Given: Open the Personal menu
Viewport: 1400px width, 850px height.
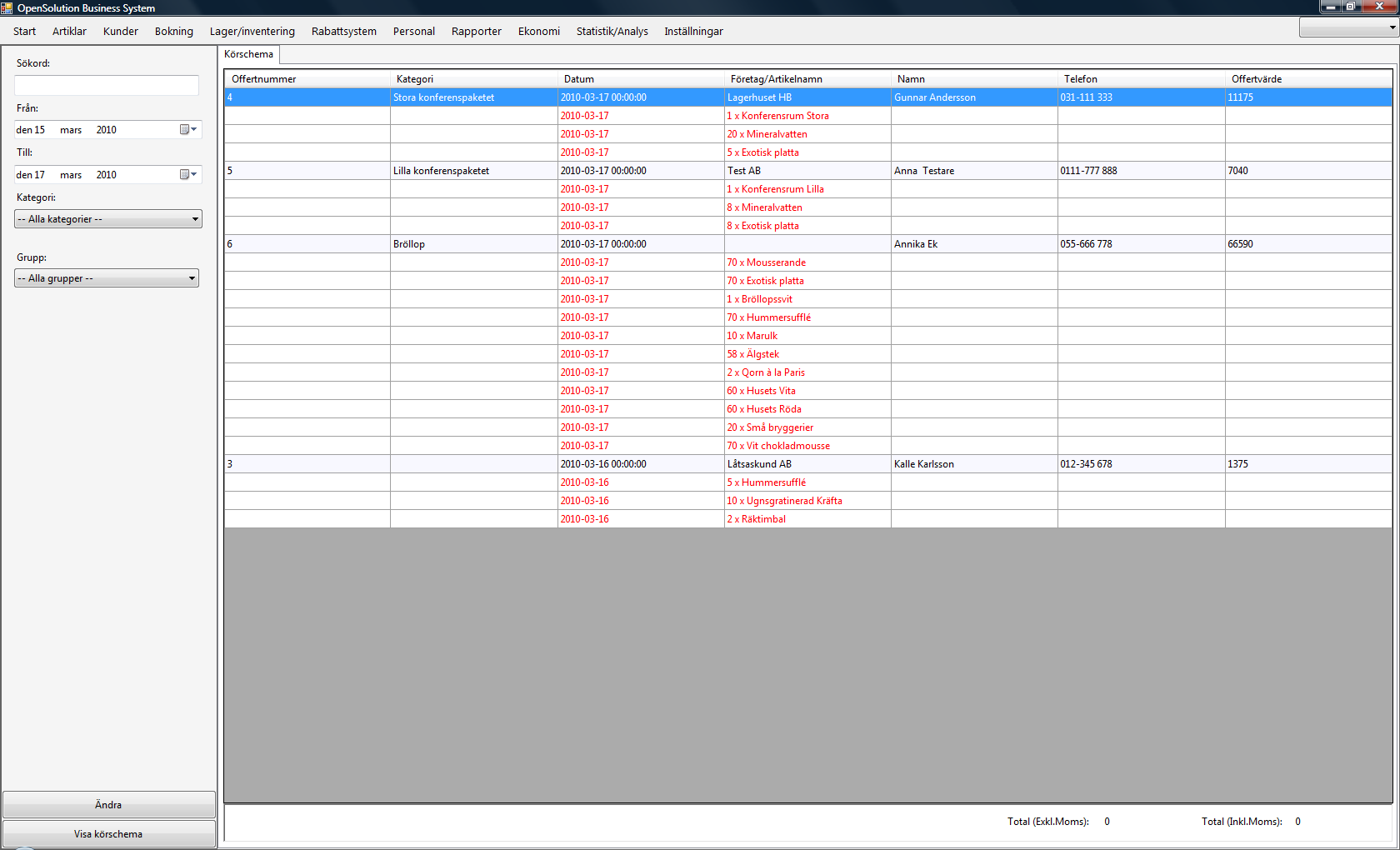Looking at the screenshot, I should pyautogui.click(x=414, y=31).
